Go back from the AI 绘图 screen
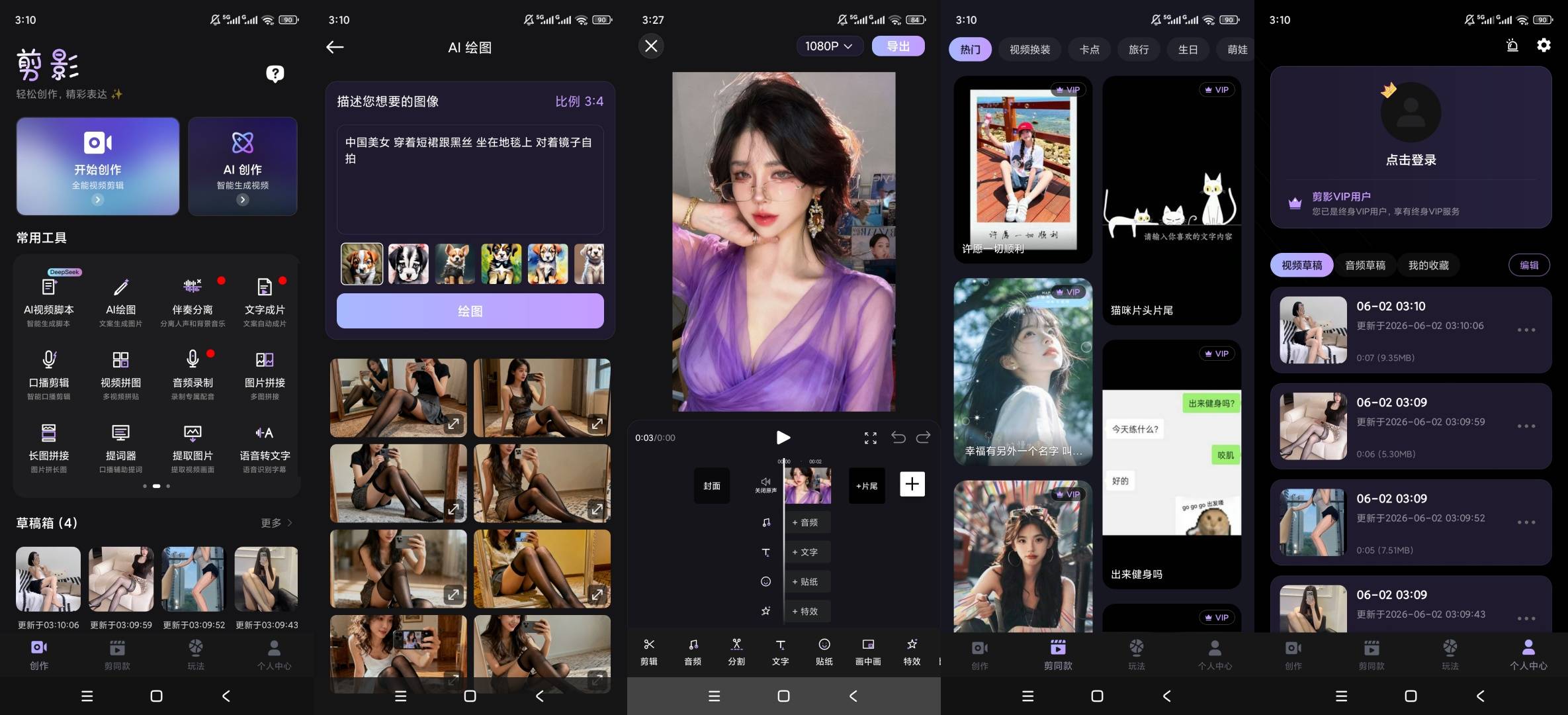Viewport: 1568px width, 715px height. coord(335,47)
